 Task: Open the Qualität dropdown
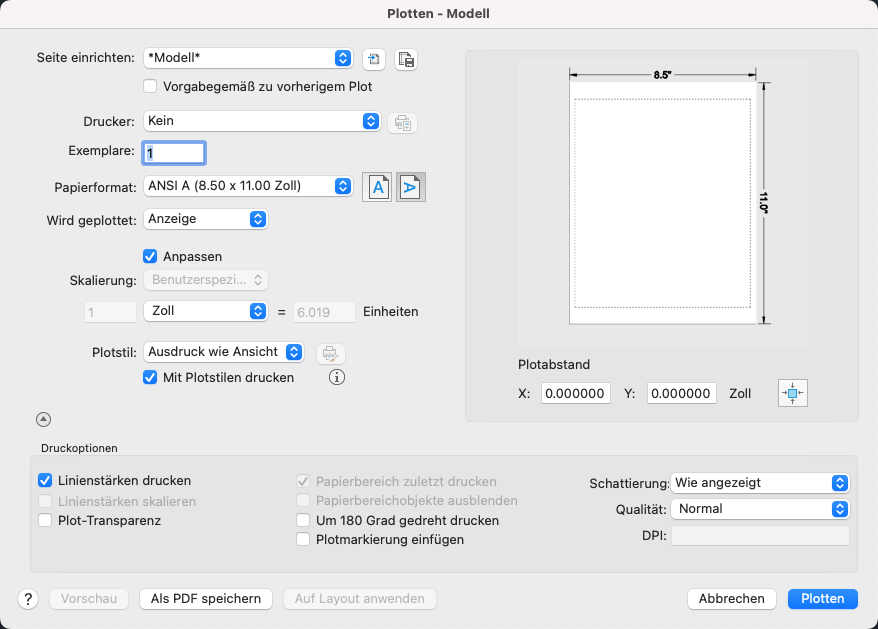(761, 508)
